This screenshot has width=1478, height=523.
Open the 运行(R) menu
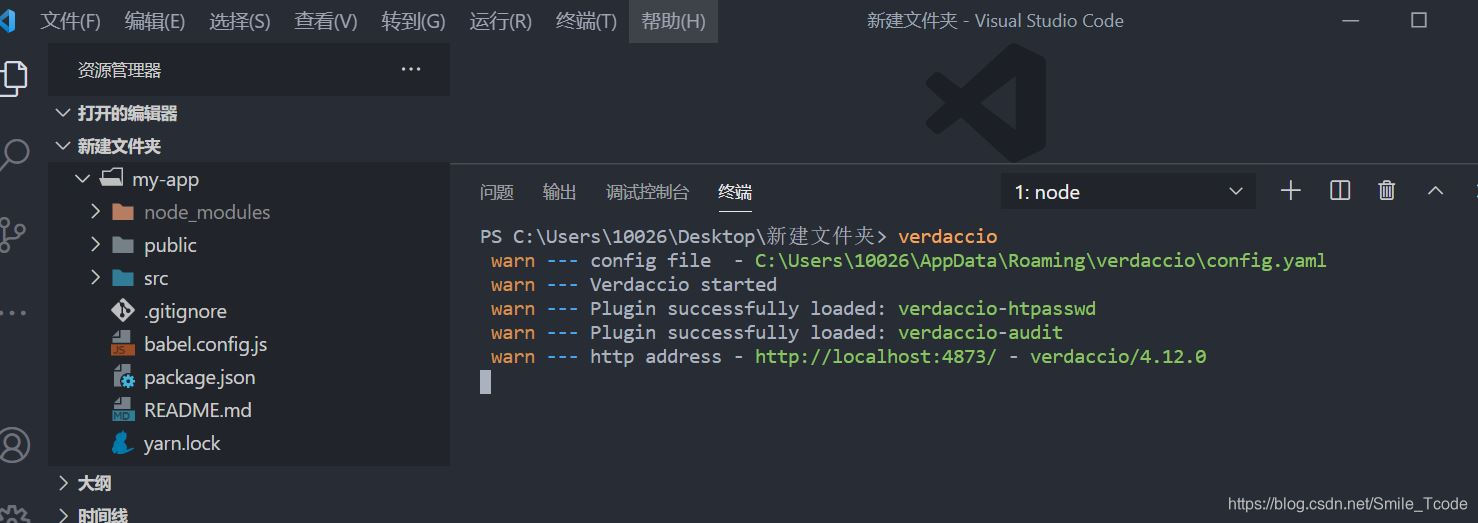coord(500,21)
